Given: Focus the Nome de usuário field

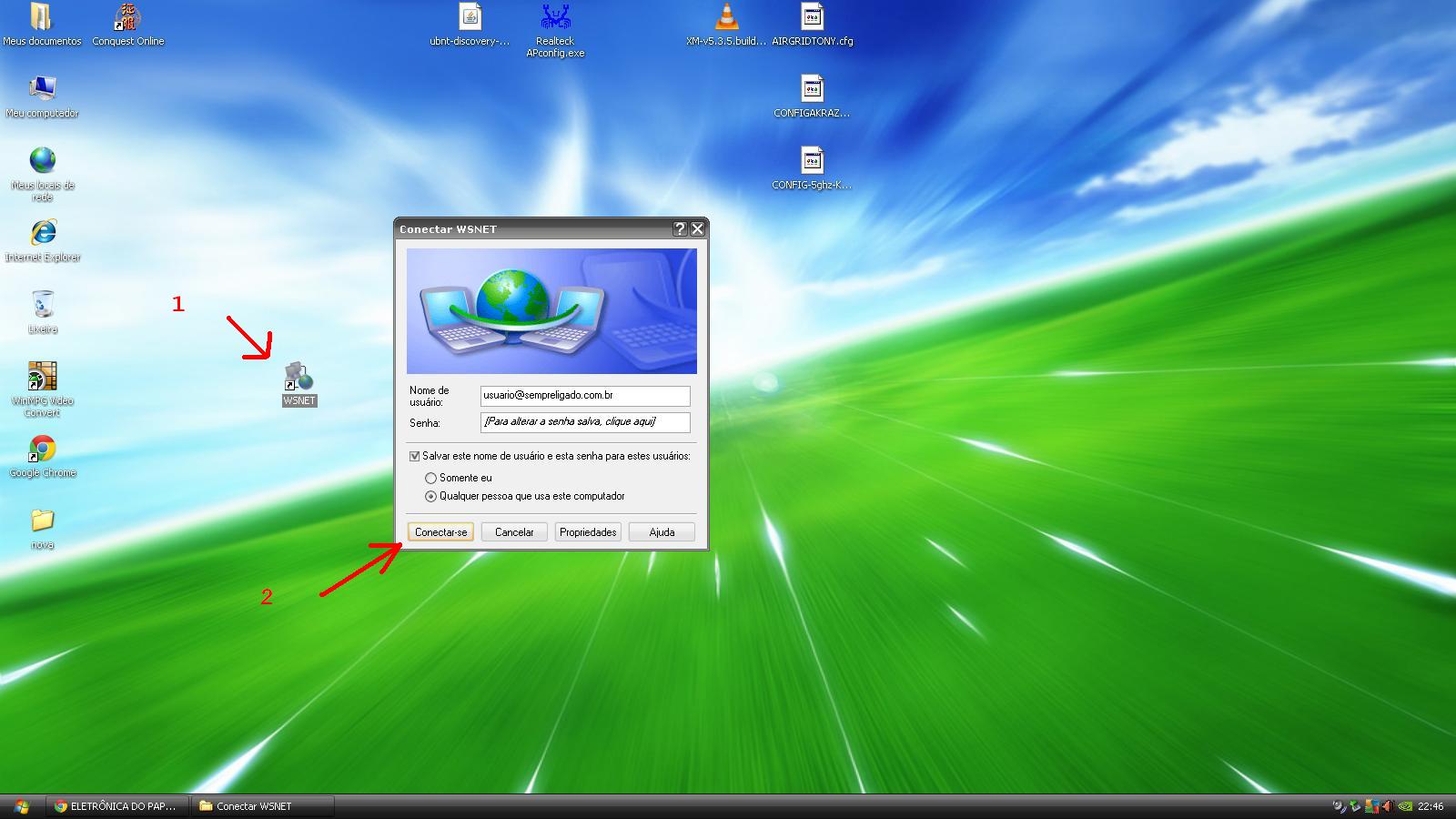Looking at the screenshot, I should point(585,396).
